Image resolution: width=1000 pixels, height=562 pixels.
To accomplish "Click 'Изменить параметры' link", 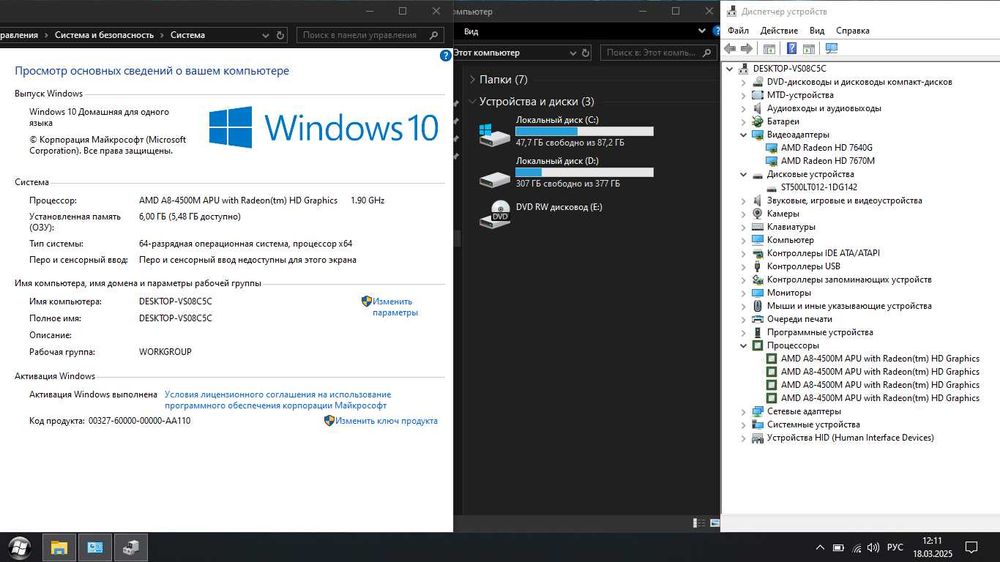I will [x=395, y=307].
